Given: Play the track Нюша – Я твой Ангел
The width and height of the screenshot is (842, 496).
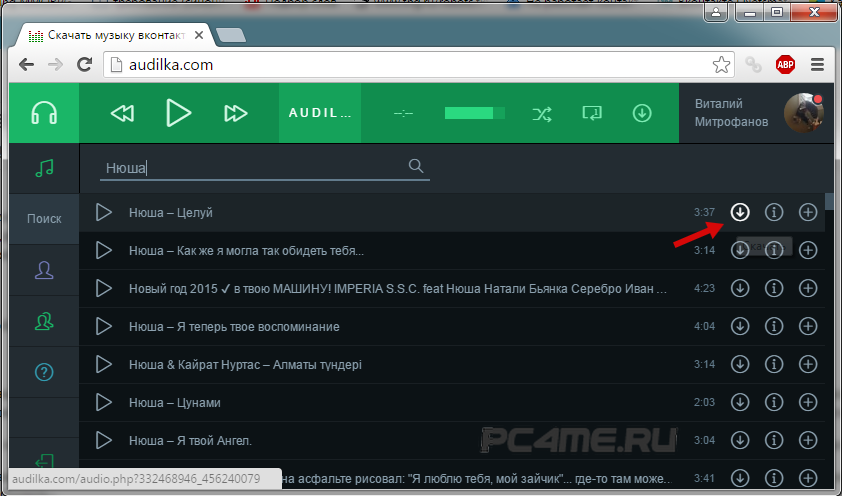Looking at the screenshot, I should point(103,440).
